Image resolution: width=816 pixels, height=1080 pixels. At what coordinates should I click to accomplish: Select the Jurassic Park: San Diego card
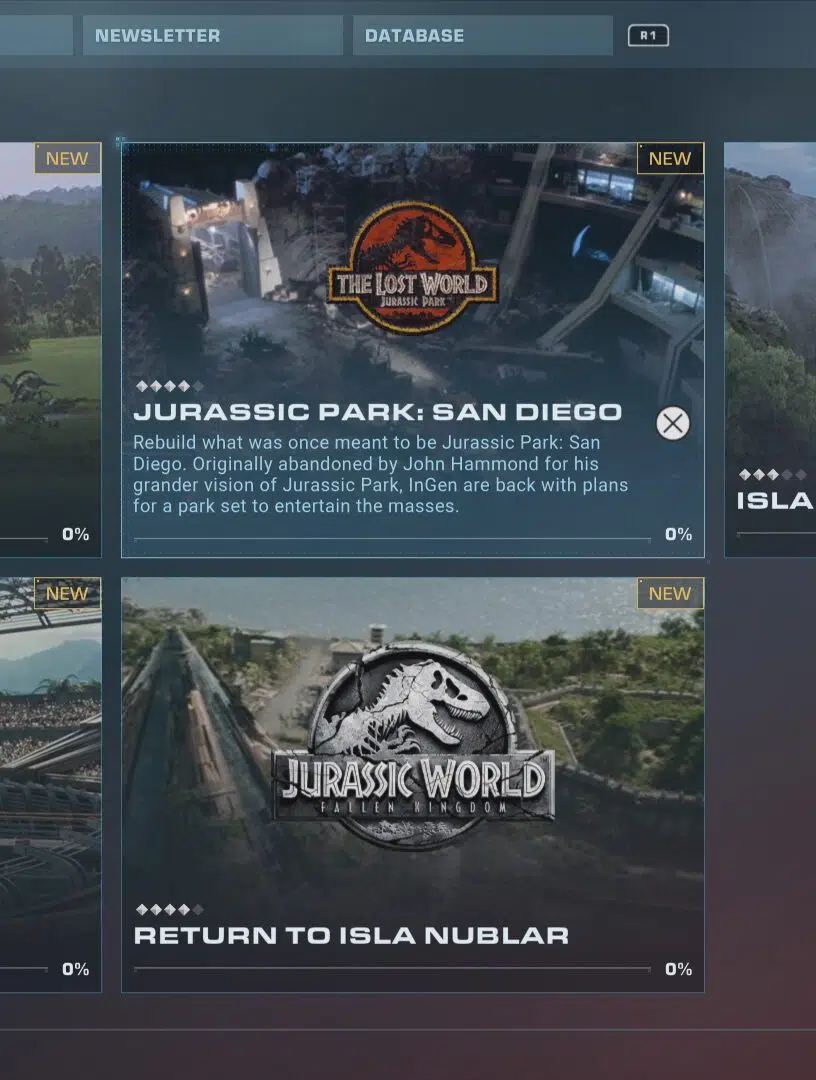point(412,350)
